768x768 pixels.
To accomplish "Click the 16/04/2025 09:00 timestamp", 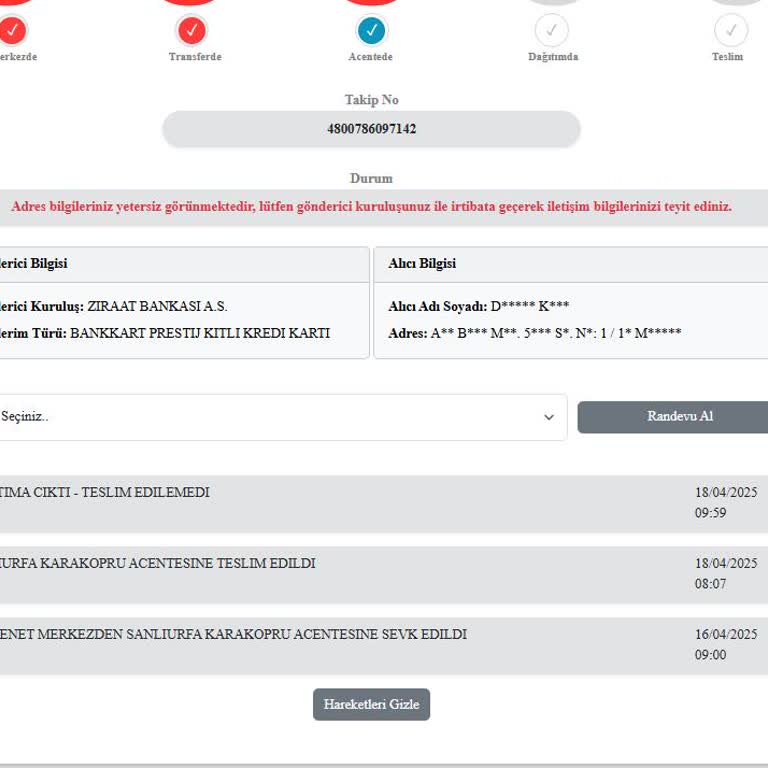I will point(726,645).
